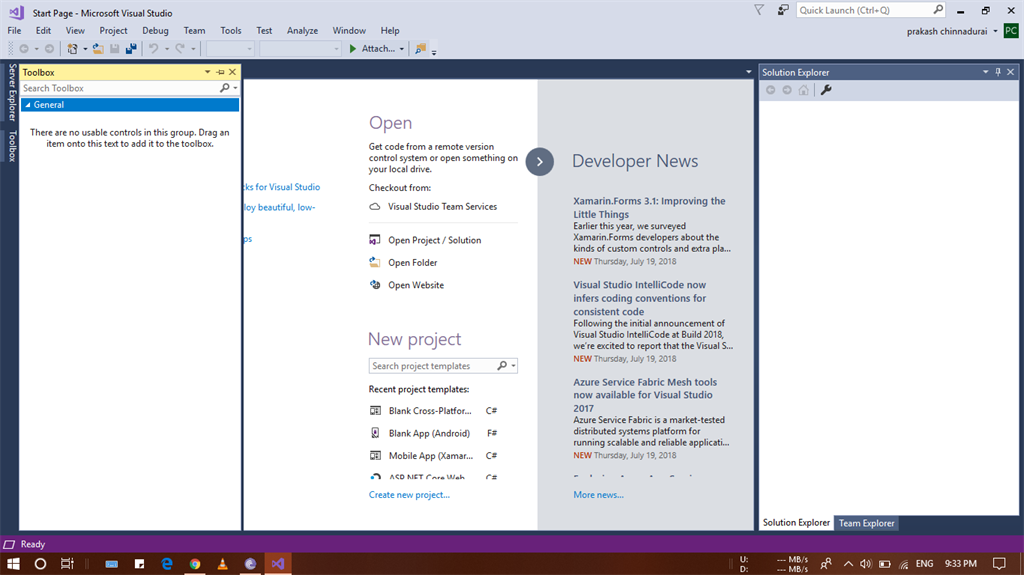The height and width of the screenshot is (575, 1024).
Task: Click Visual Studio icon in the taskbar
Action: point(278,563)
